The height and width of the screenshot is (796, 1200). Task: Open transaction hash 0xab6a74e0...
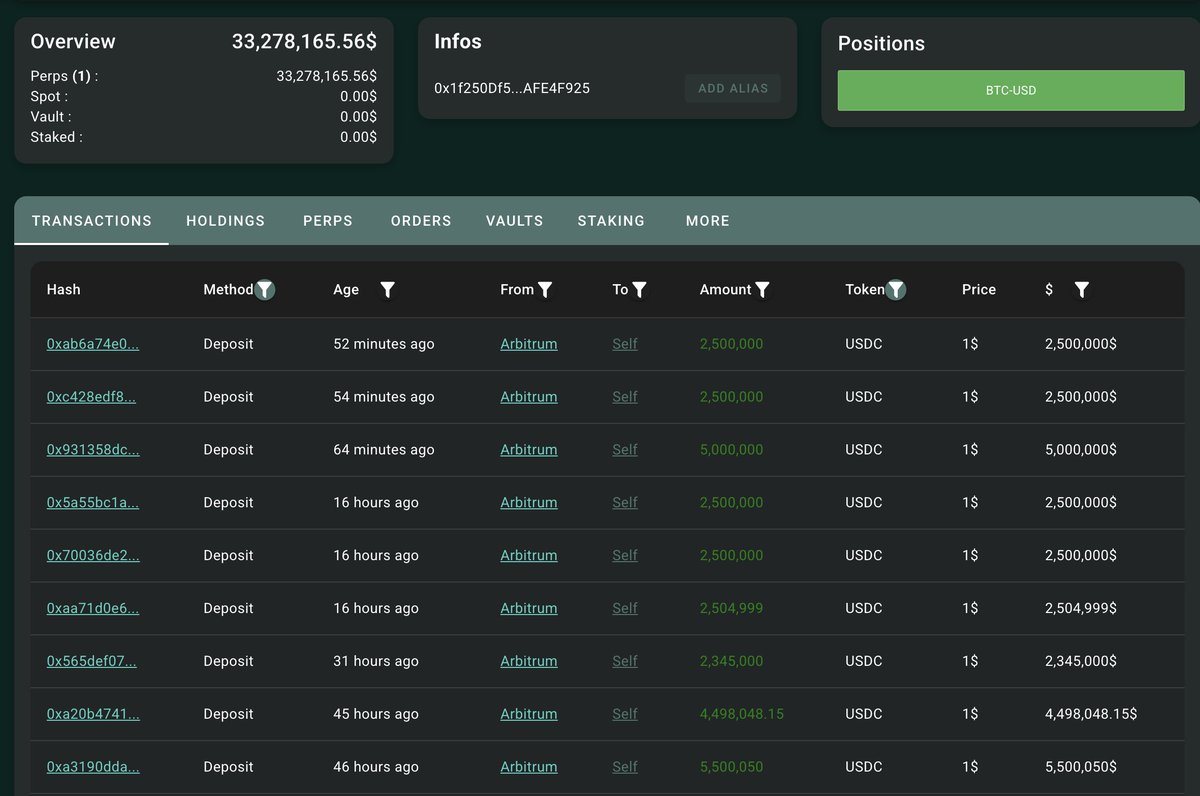click(x=93, y=344)
